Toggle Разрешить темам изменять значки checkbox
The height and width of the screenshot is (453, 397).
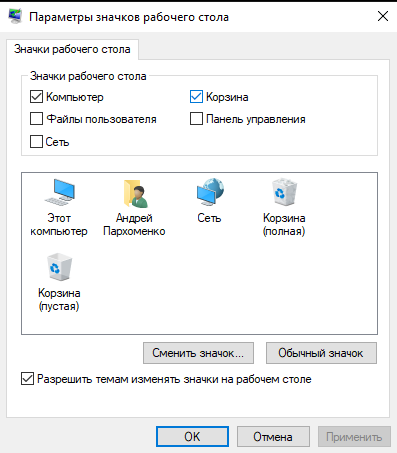(27, 379)
